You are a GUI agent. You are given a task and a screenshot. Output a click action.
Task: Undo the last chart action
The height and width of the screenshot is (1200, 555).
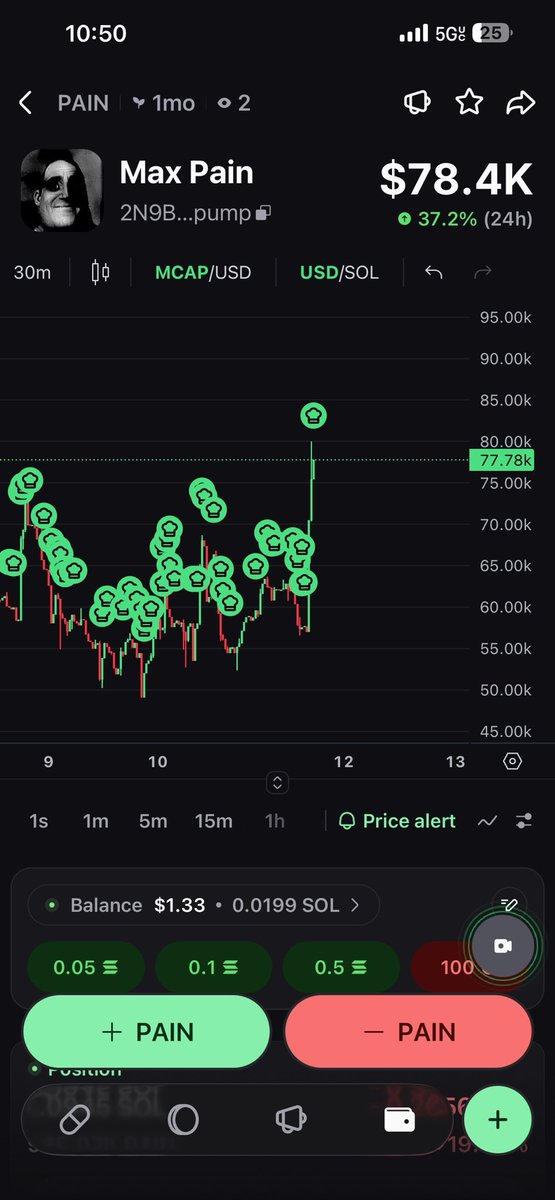(433, 272)
